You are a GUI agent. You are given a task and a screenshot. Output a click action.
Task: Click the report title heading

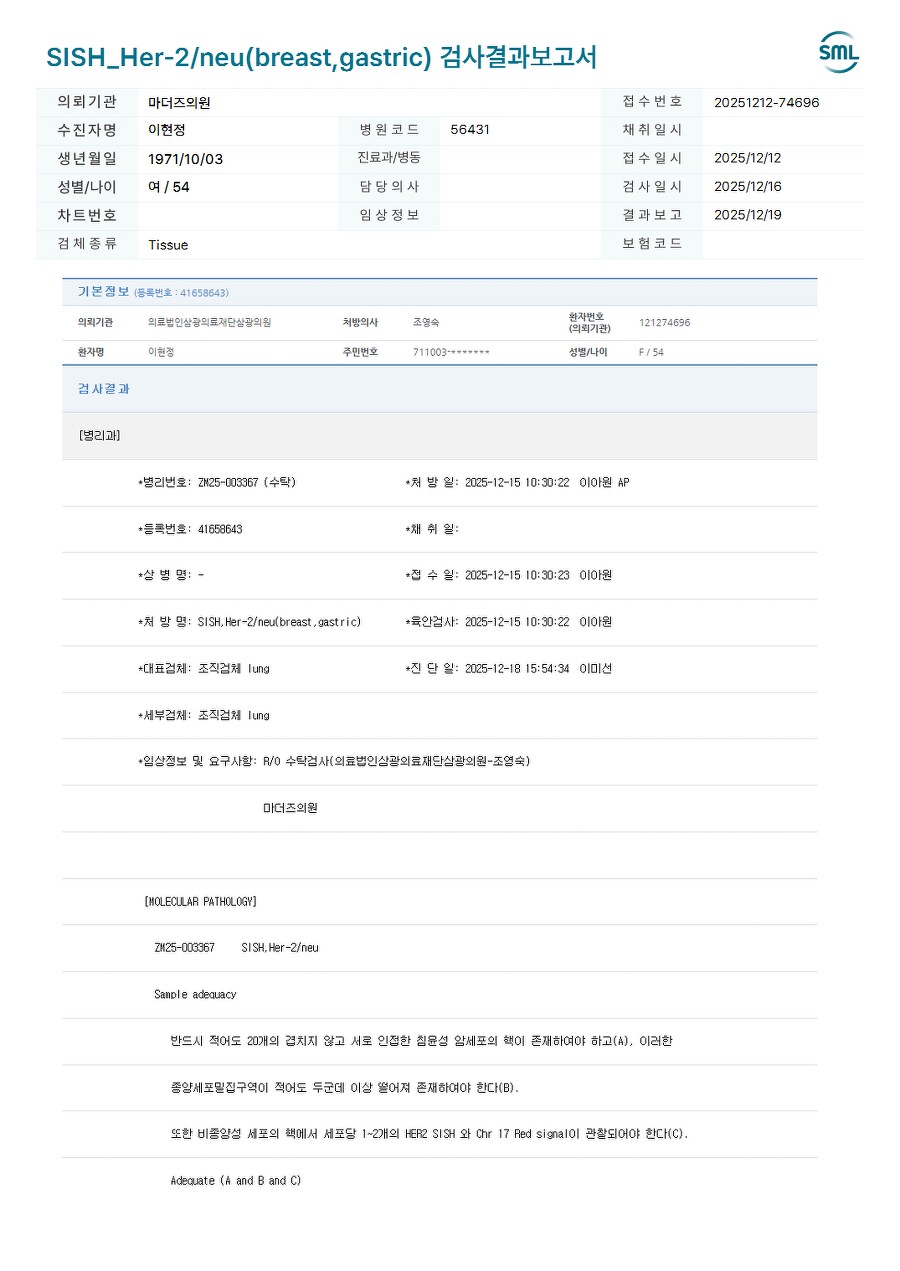(321, 57)
